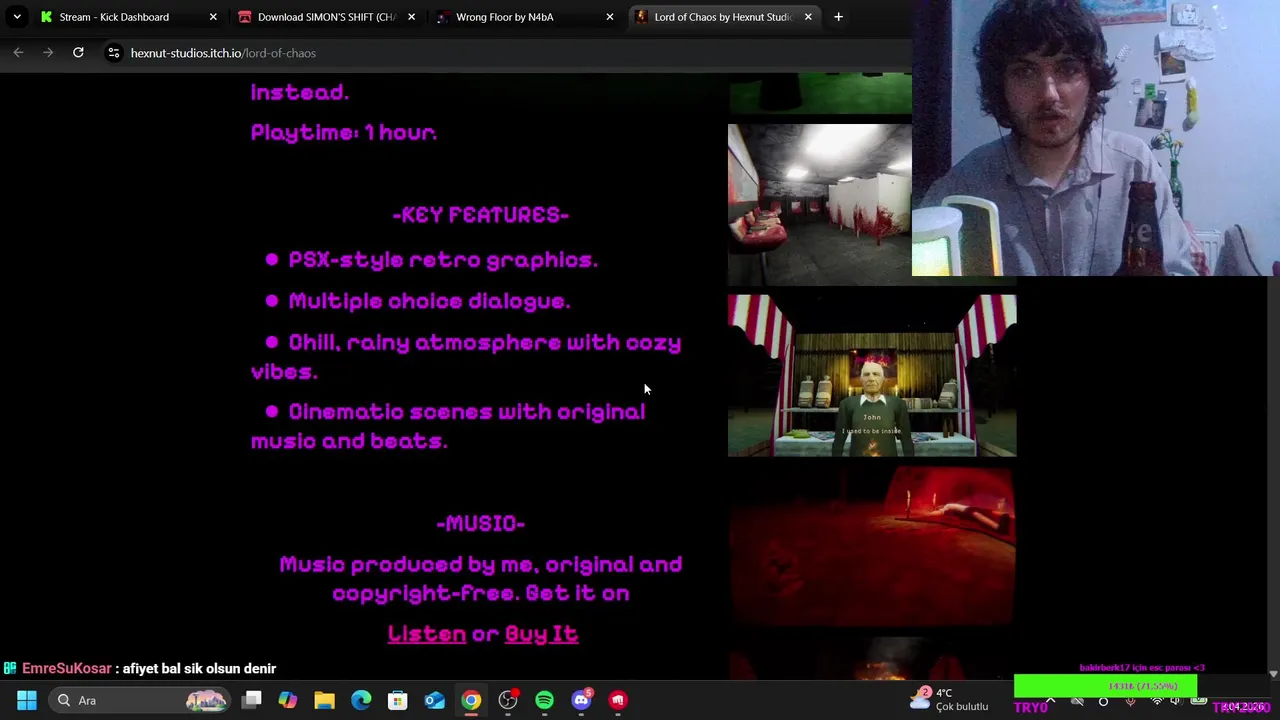Close the Stream - Kick Dashboard tab
Screen dimensions: 1280x720
point(213,17)
